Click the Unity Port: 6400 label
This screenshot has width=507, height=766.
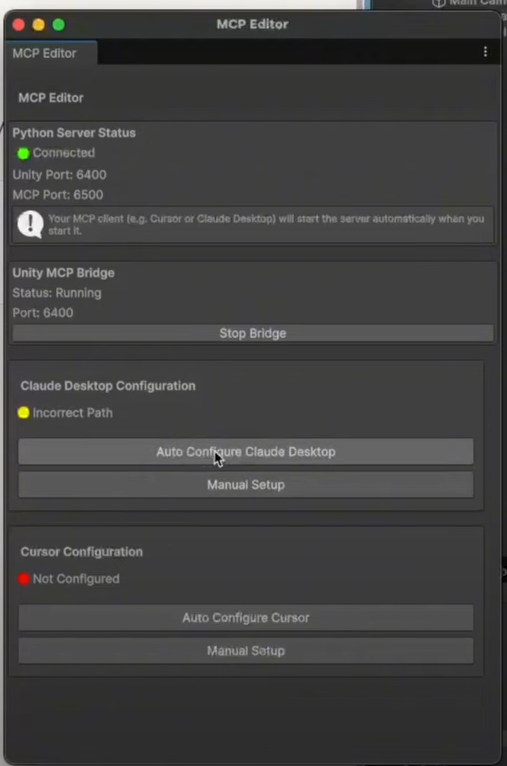click(60, 175)
